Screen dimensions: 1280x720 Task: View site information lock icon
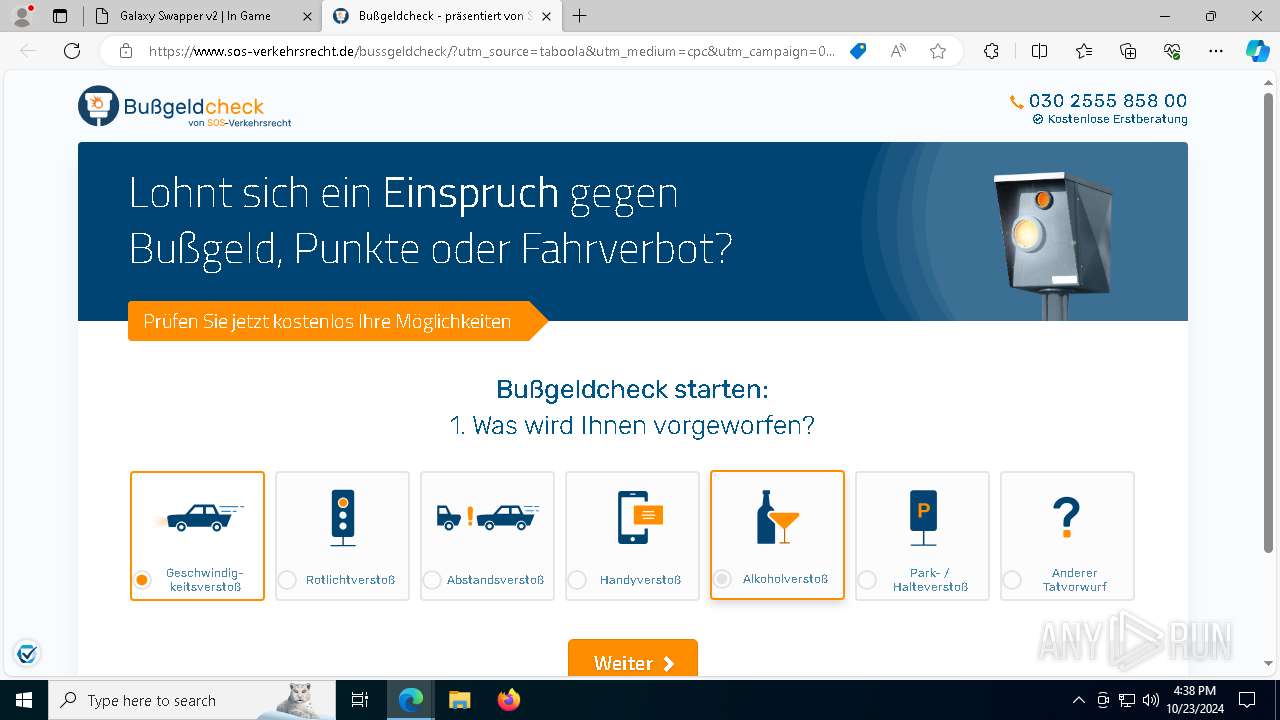coord(126,51)
